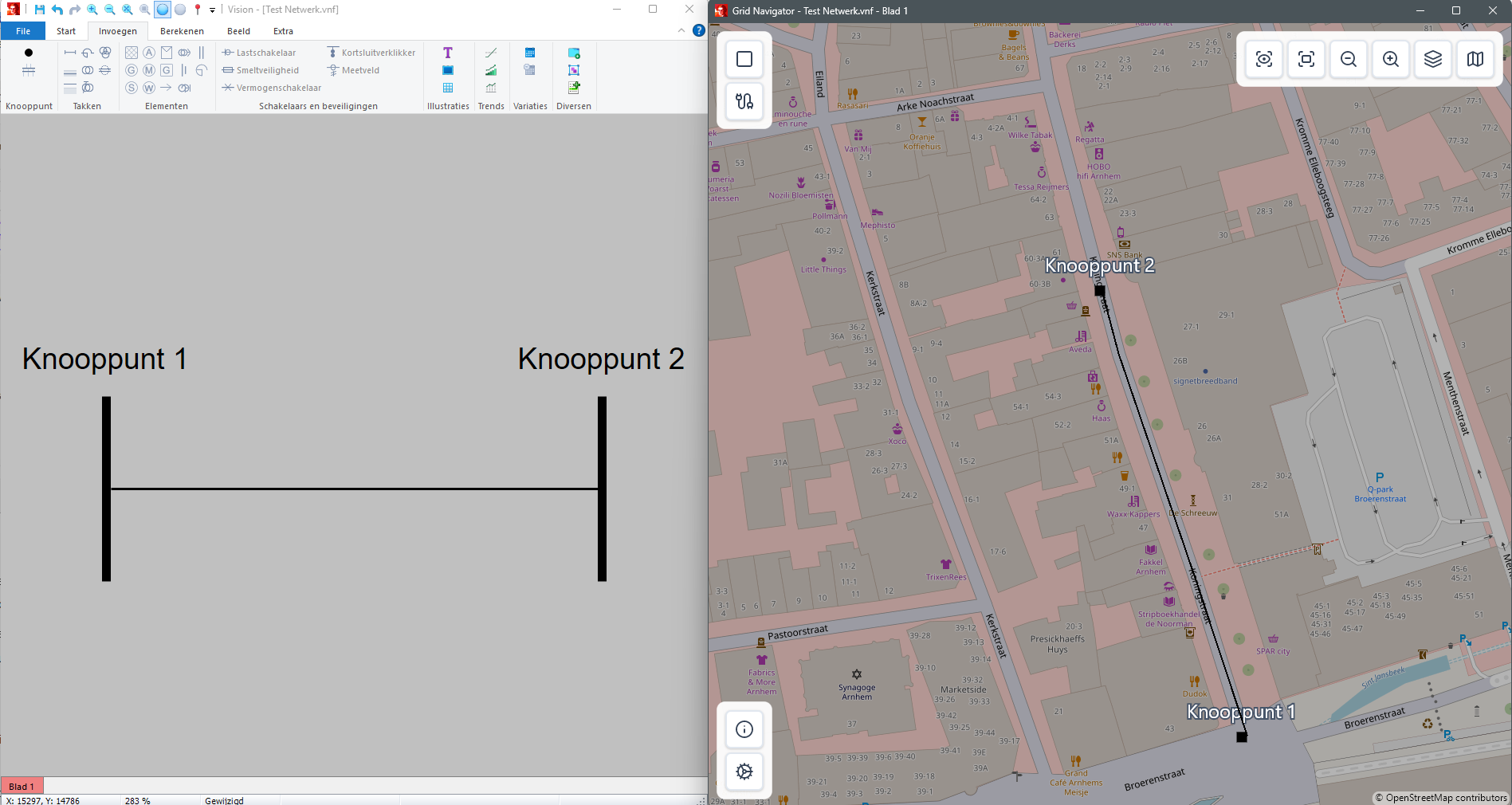
Task: Select the branch line between the two nodes
Action: (355, 489)
